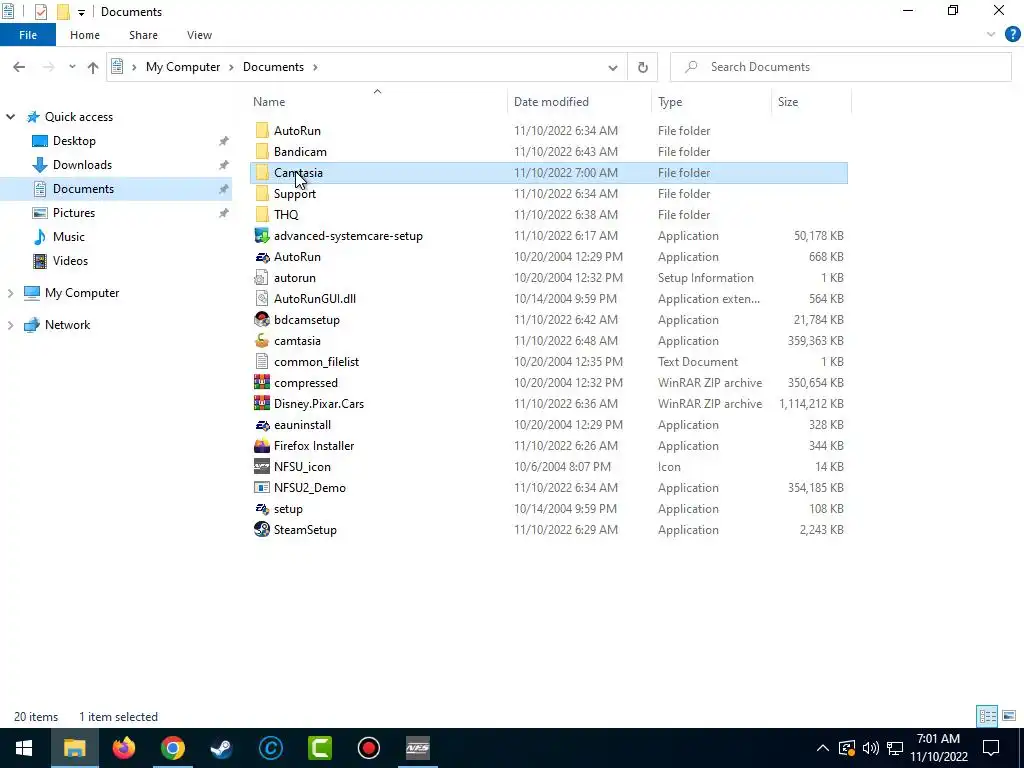1024x768 pixels.
Task: Open Google Chrome from the taskbar
Action: [172, 748]
